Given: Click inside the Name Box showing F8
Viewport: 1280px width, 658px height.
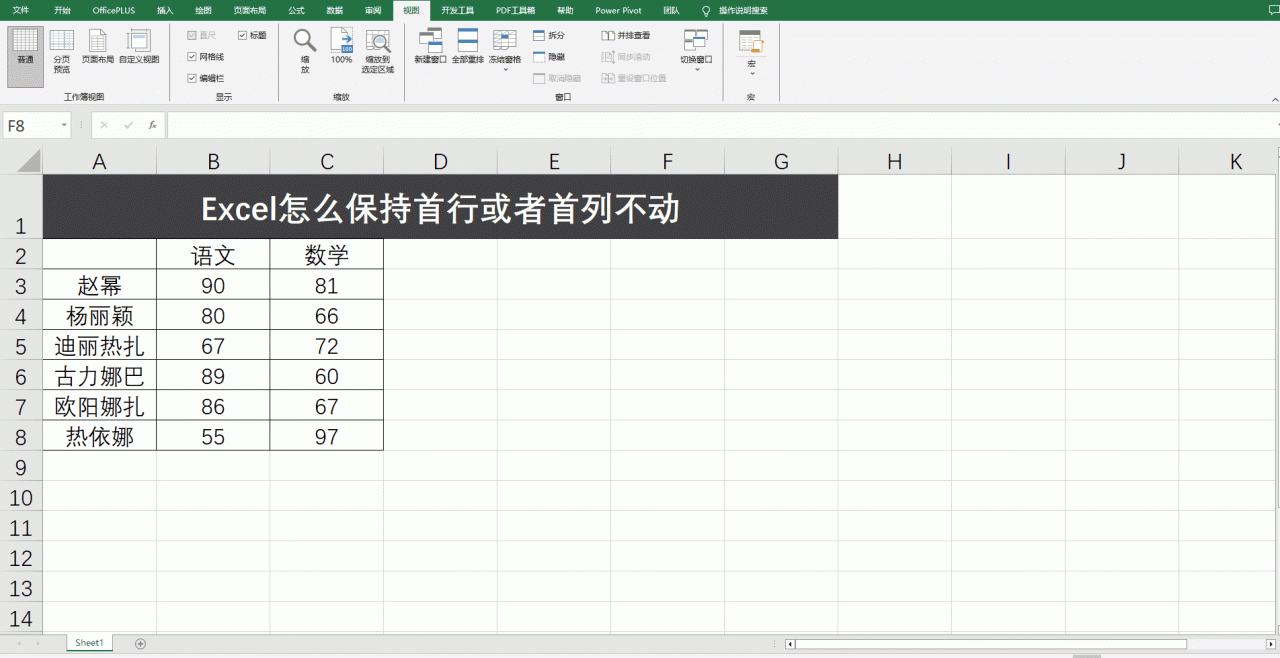Looking at the screenshot, I should (x=29, y=126).
